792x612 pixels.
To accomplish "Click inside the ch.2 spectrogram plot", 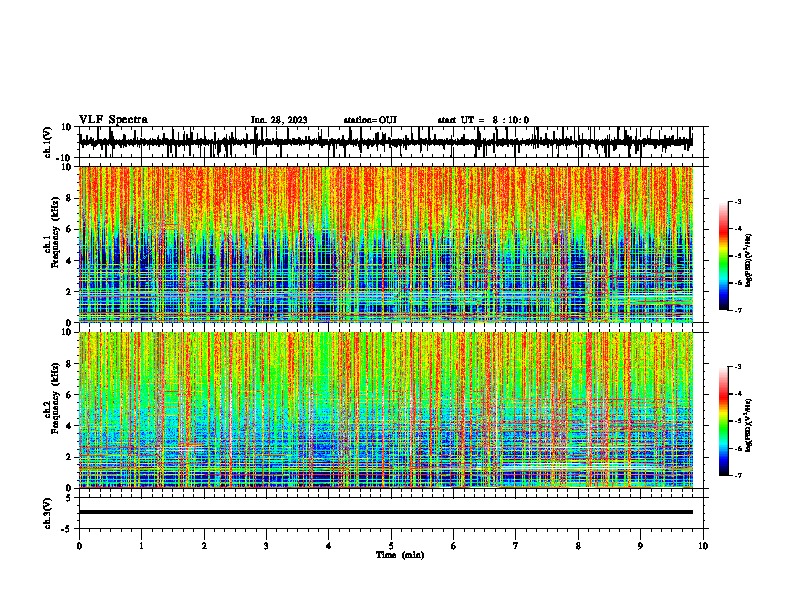I will 386,410.
